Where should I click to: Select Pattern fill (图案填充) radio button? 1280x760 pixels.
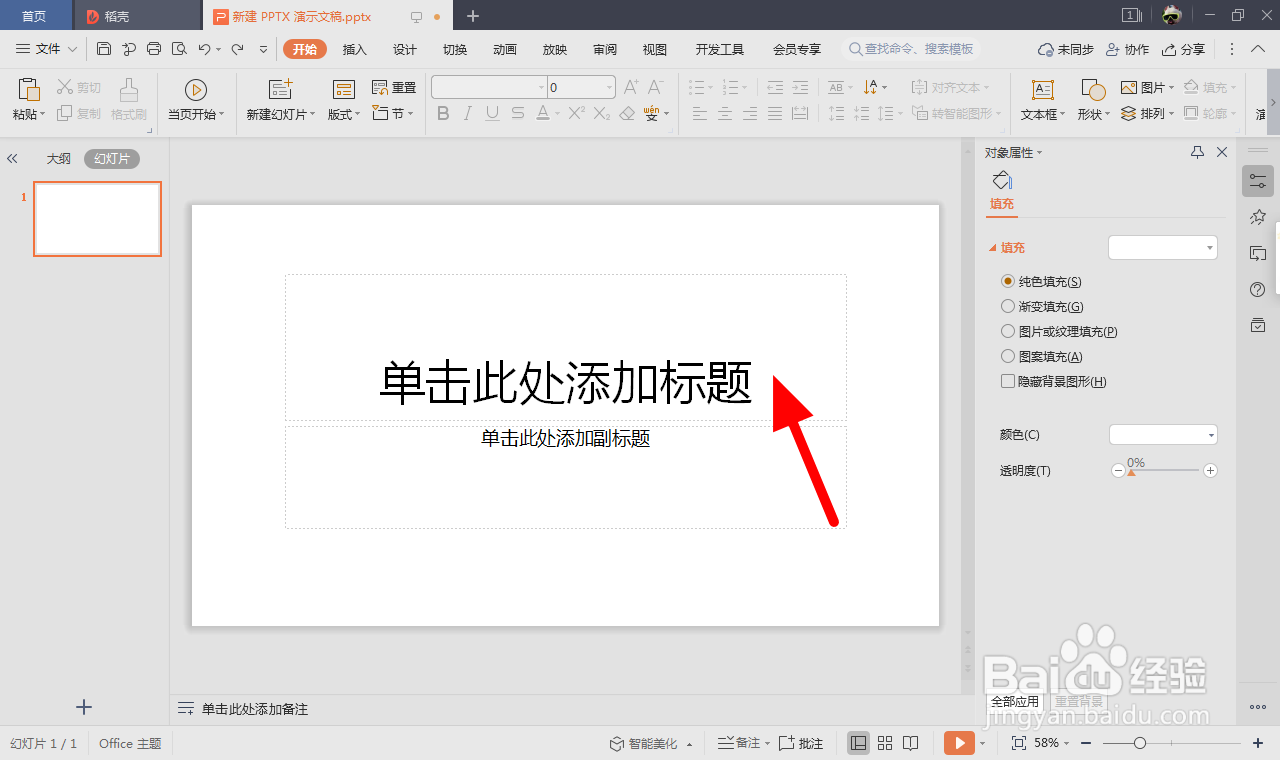pyautogui.click(x=1008, y=356)
